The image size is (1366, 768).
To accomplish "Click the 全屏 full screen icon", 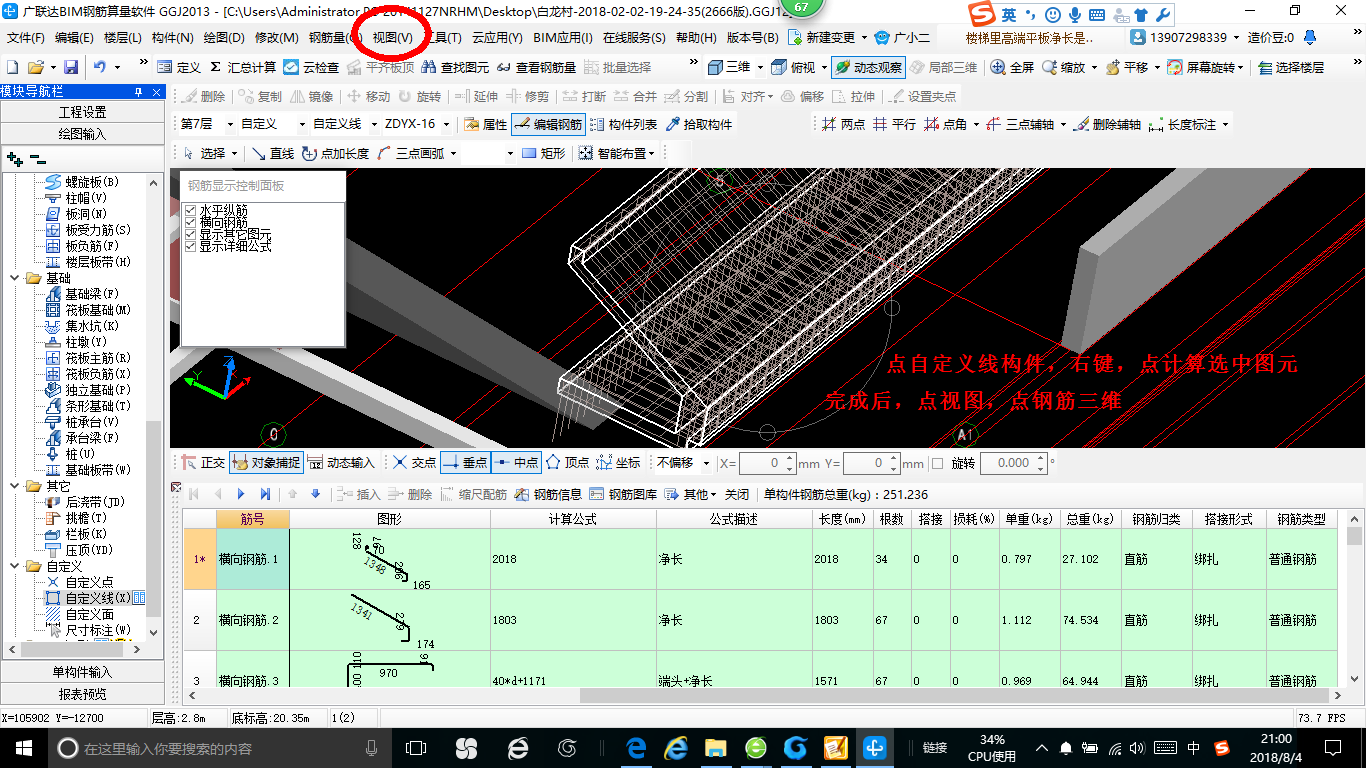I will click(x=1012, y=67).
